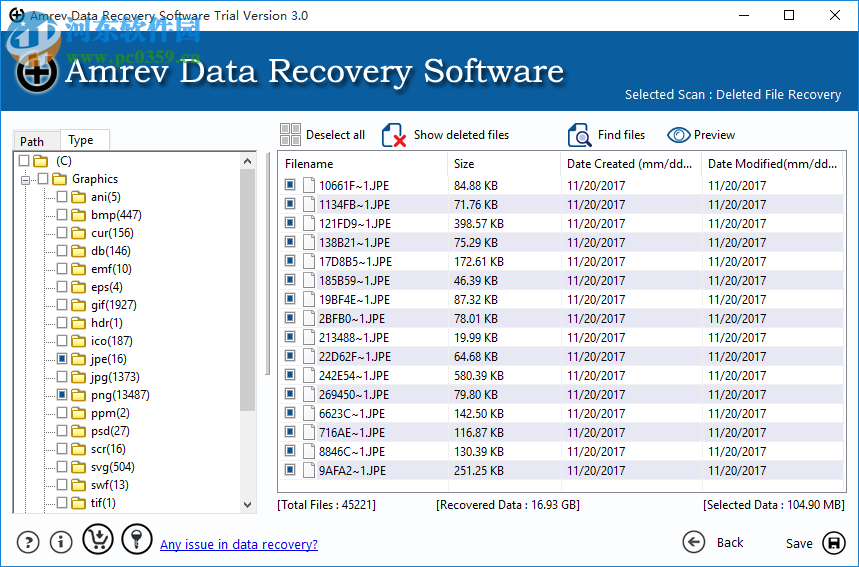Switch to the Path tab
The image size is (859, 567).
pyautogui.click(x=32, y=141)
